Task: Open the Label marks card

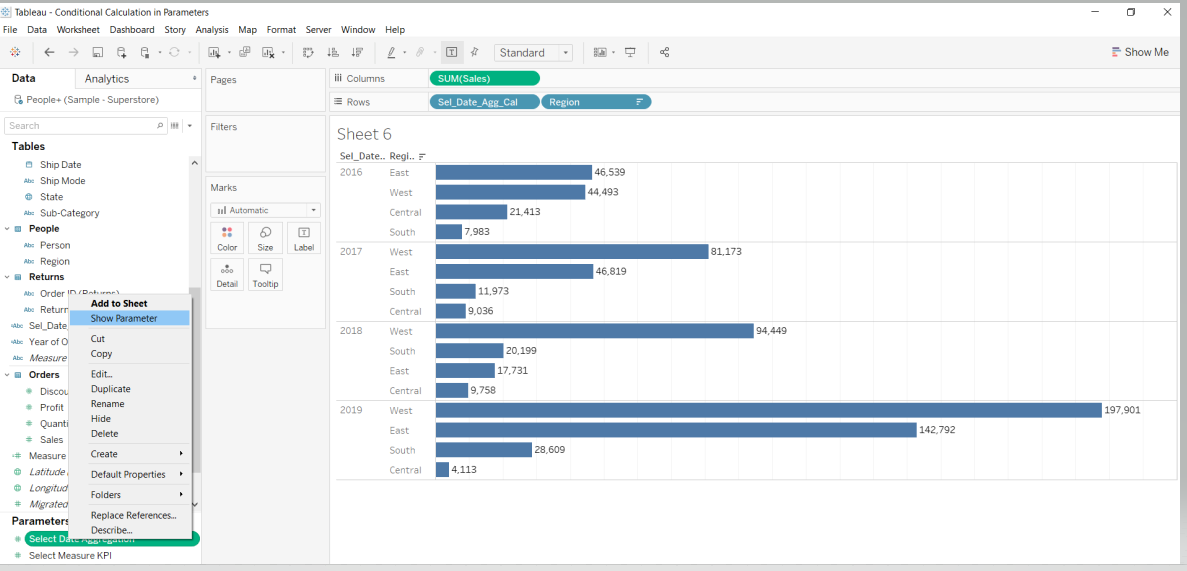Action: tap(304, 238)
